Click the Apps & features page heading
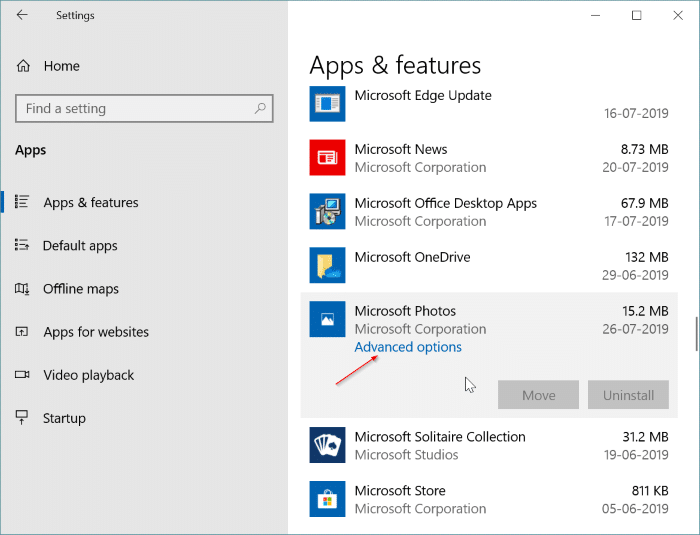This screenshot has height=535, width=700. coord(395,66)
